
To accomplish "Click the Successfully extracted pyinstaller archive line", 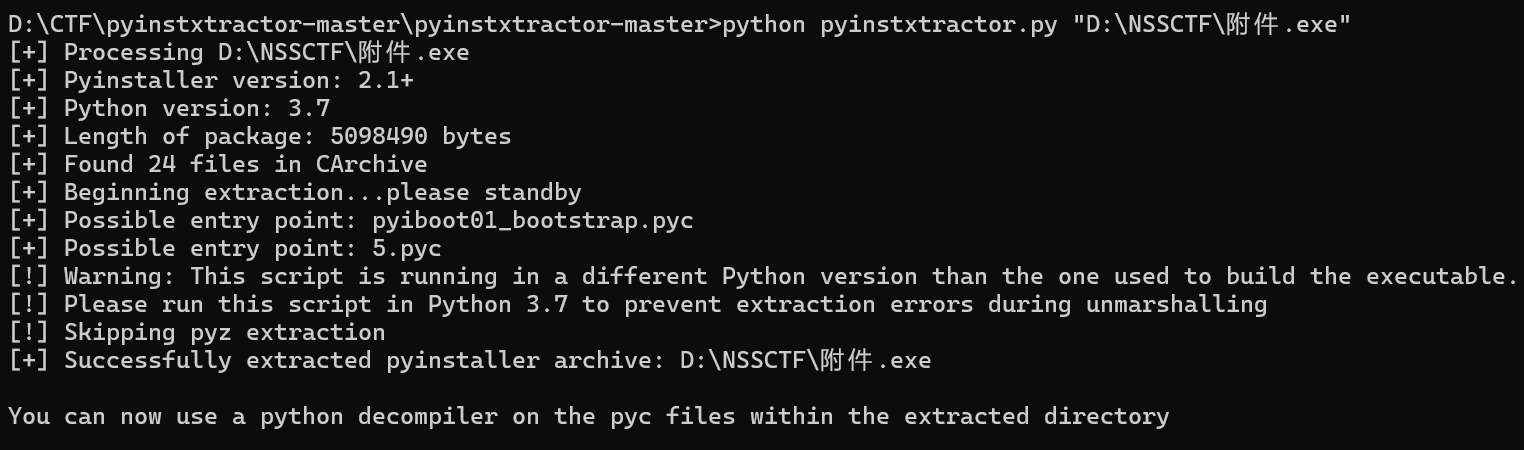I will coord(469,360).
